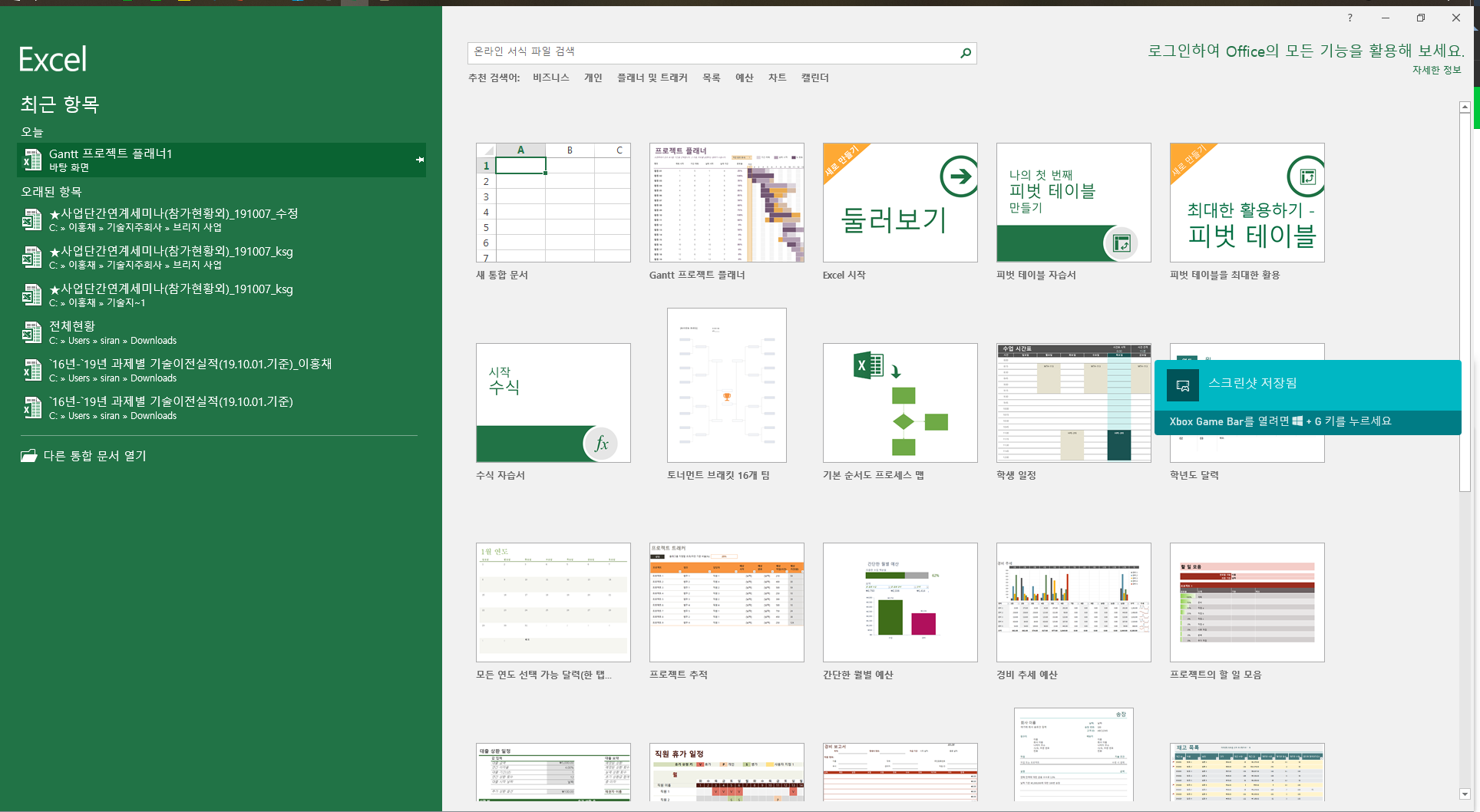Open the 대출 상환 일정 template thumbnail
Viewport: 1480px width, 812px height.
point(553,772)
